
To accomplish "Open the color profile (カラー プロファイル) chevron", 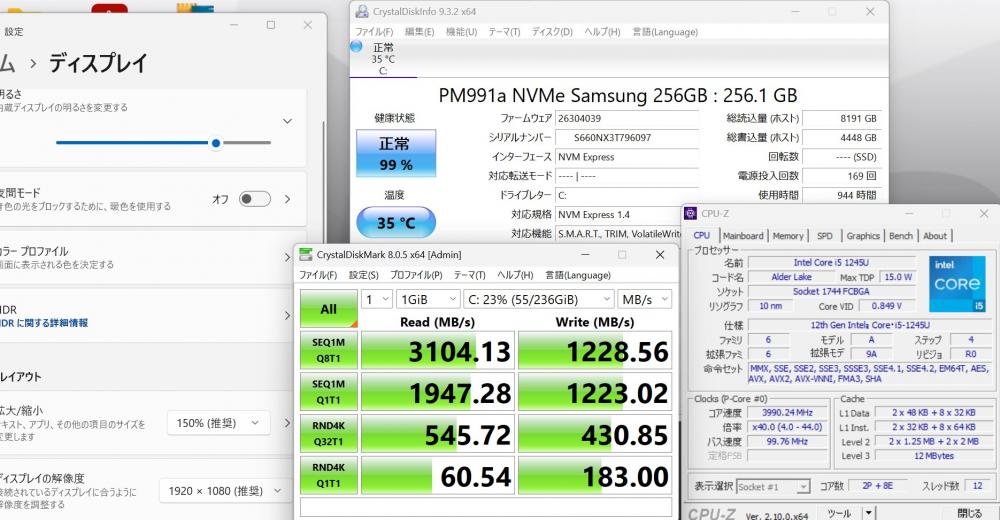I will tap(288, 257).
